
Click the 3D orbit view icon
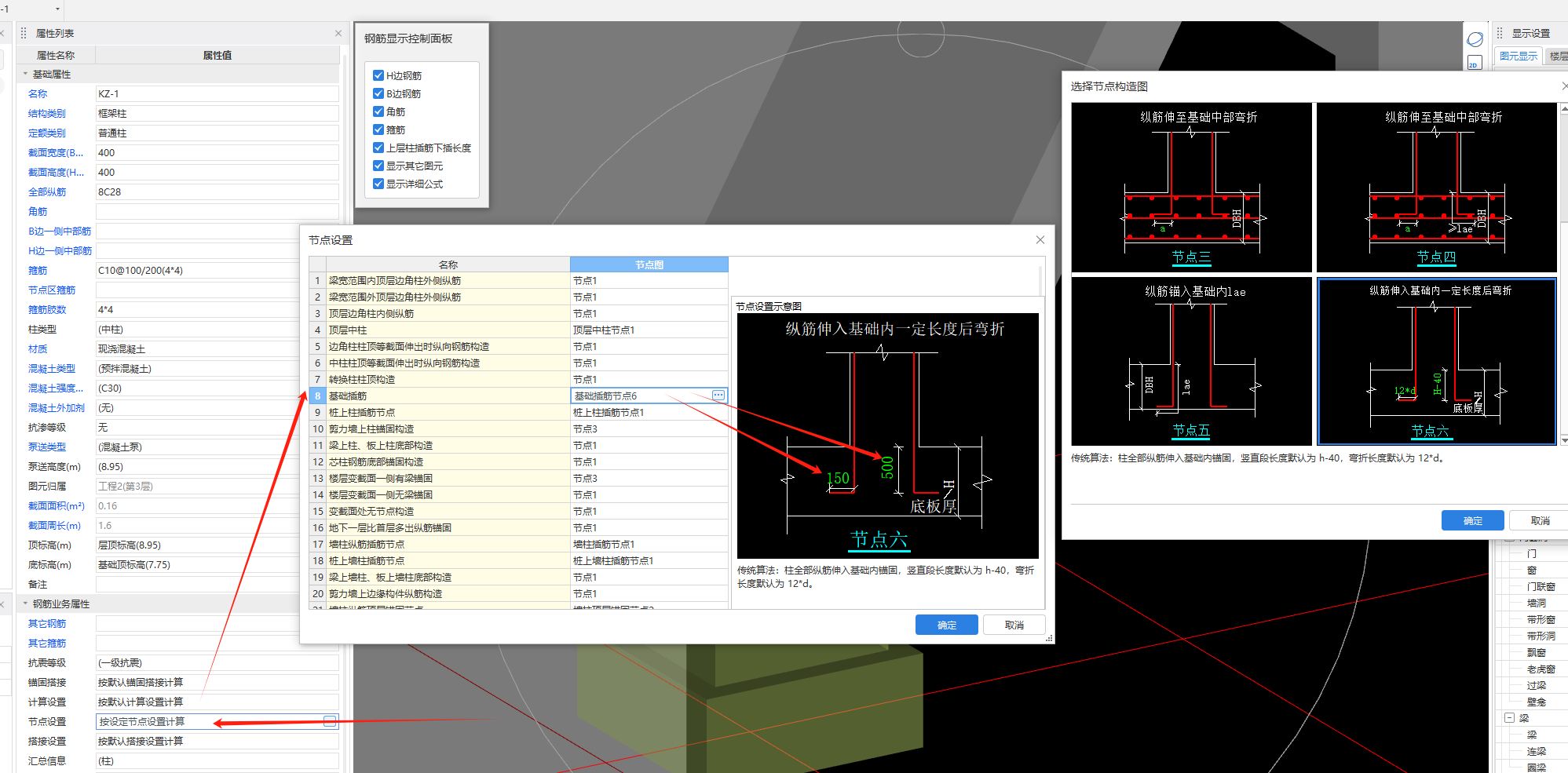click(x=1475, y=39)
